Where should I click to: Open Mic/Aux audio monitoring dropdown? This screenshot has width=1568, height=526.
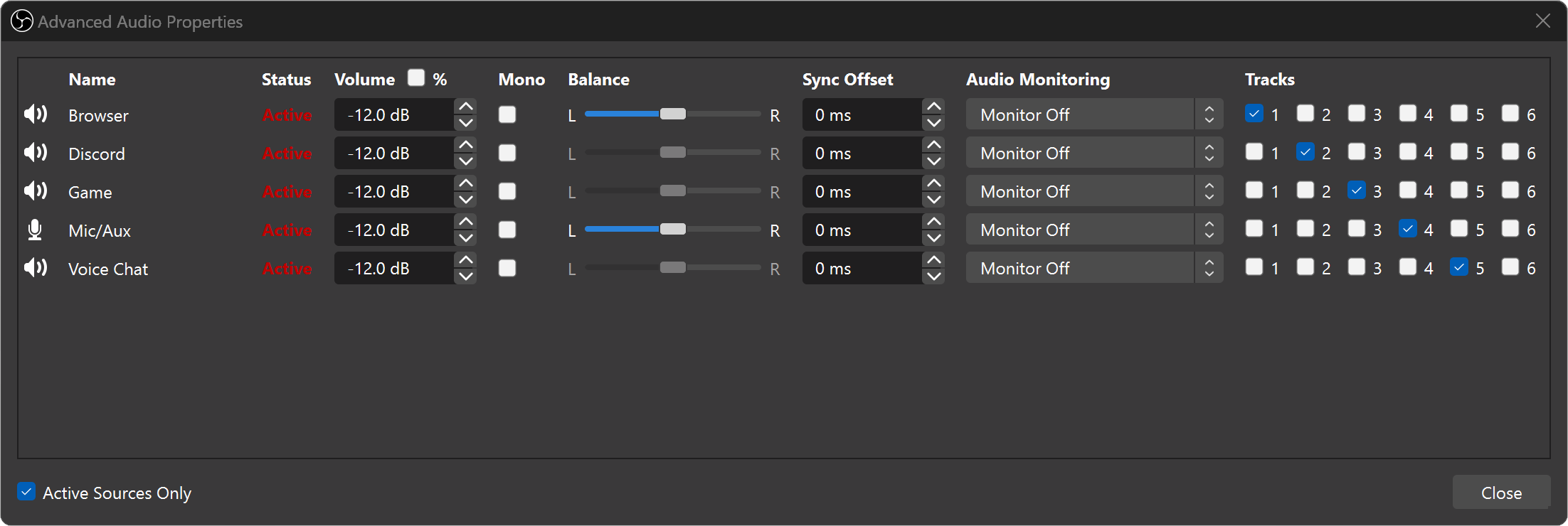point(1094,230)
